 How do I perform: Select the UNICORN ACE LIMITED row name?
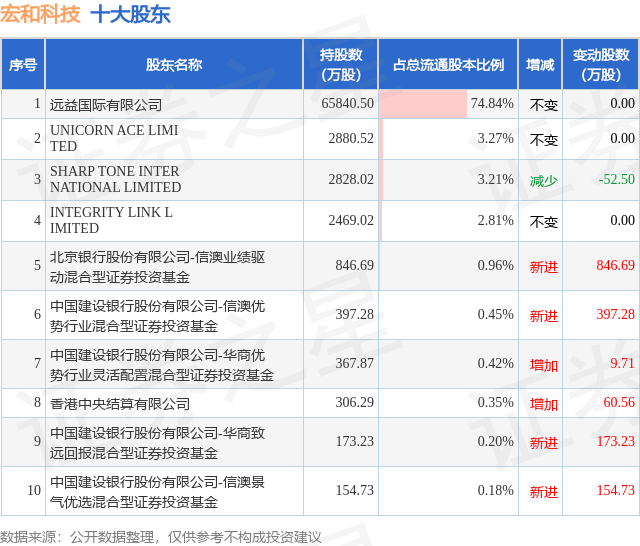pyautogui.click(x=114, y=138)
